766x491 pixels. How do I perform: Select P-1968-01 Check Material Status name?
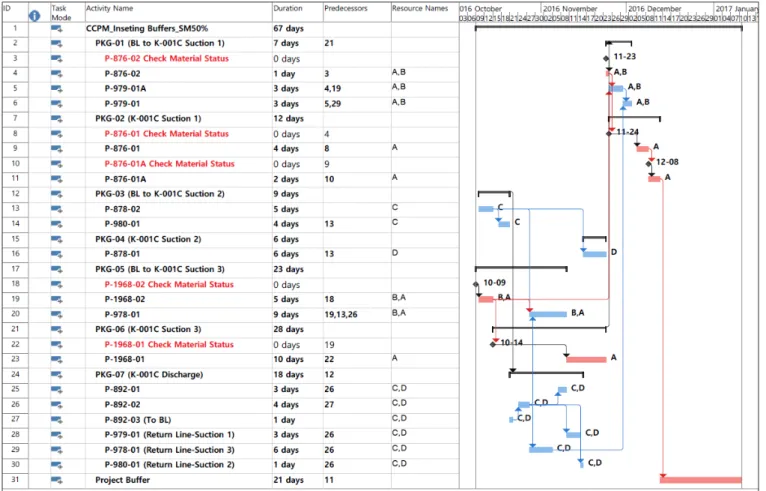coord(169,344)
